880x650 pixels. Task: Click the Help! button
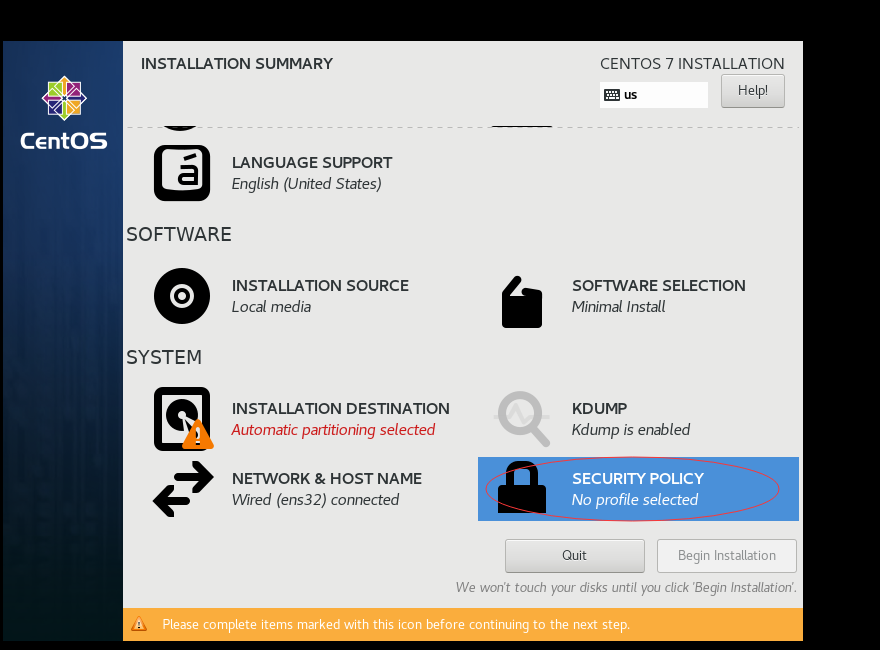pos(753,91)
